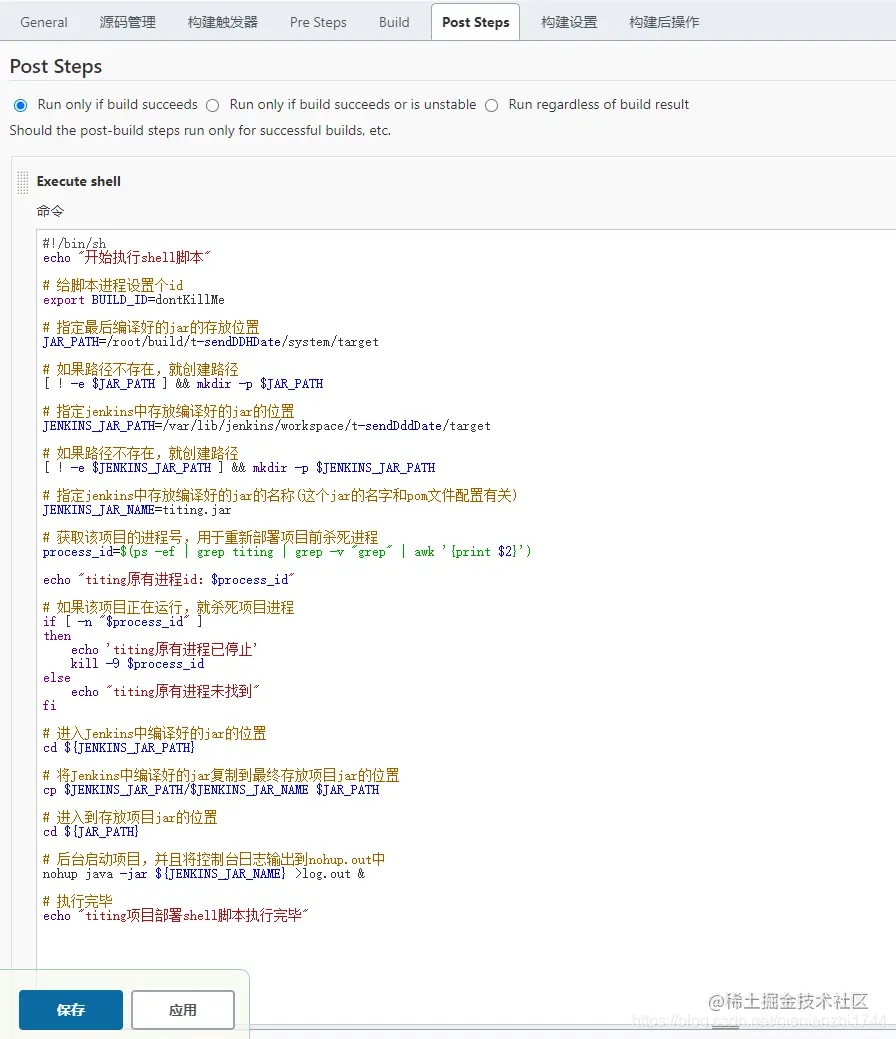Click the kill -9 $process_id line
The image size is (896, 1039).
(137, 664)
